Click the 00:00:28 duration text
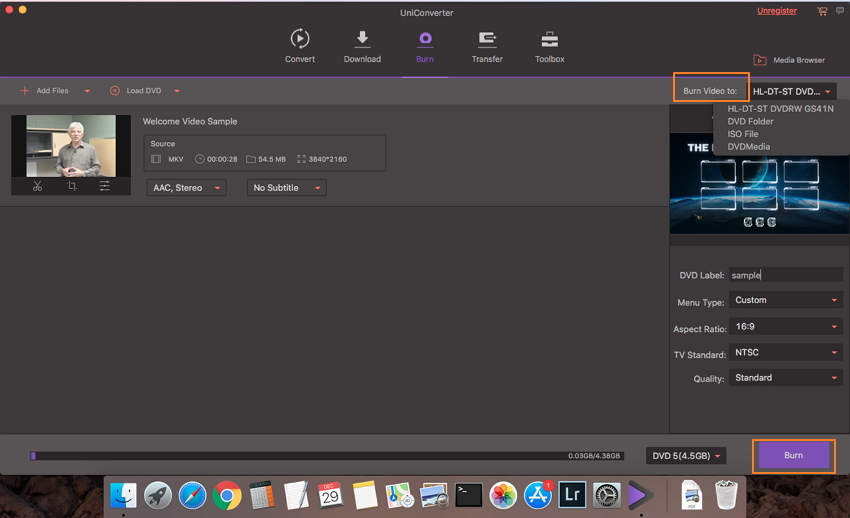 tap(222, 159)
